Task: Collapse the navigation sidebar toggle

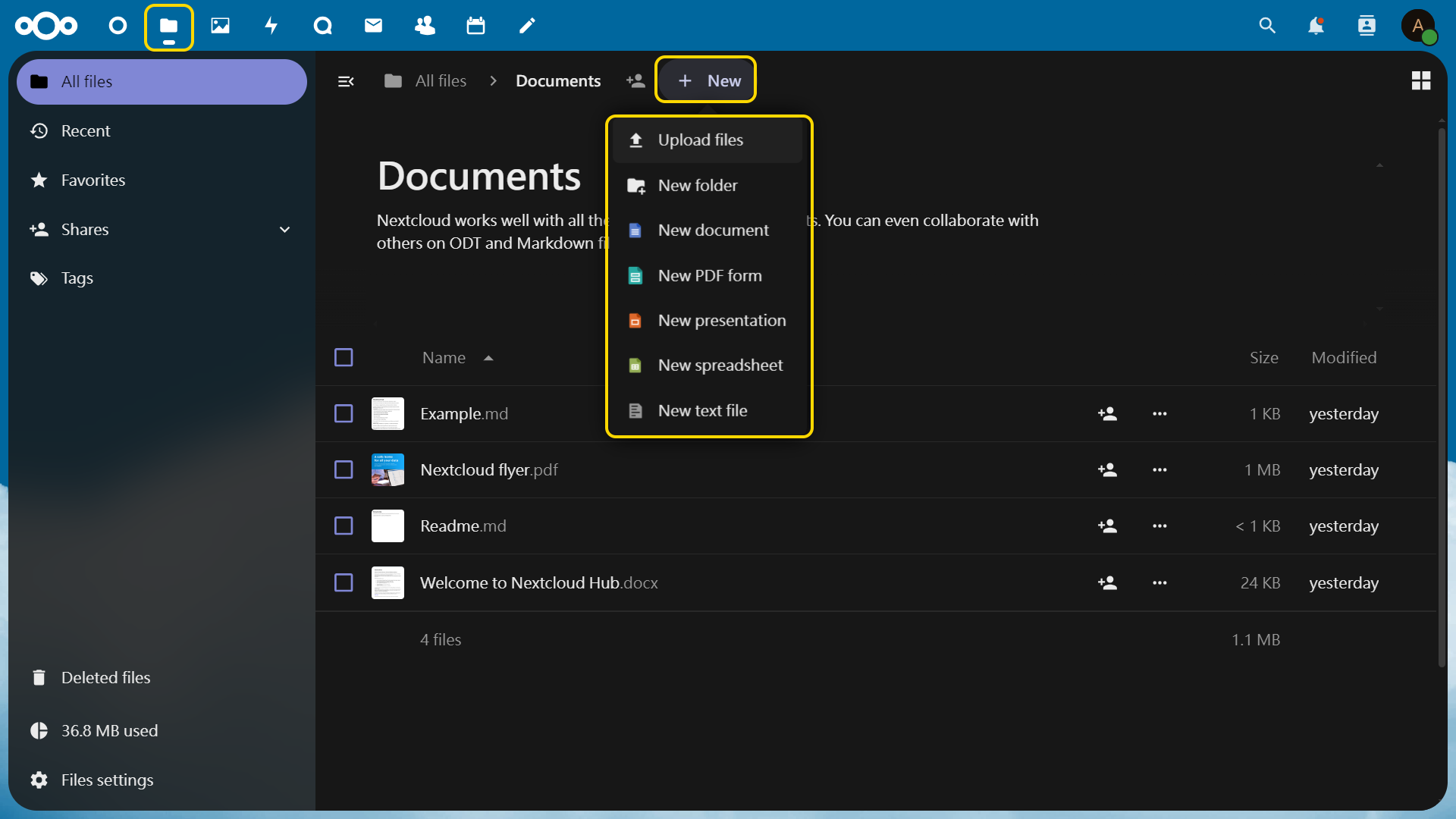Action: click(x=346, y=81)
